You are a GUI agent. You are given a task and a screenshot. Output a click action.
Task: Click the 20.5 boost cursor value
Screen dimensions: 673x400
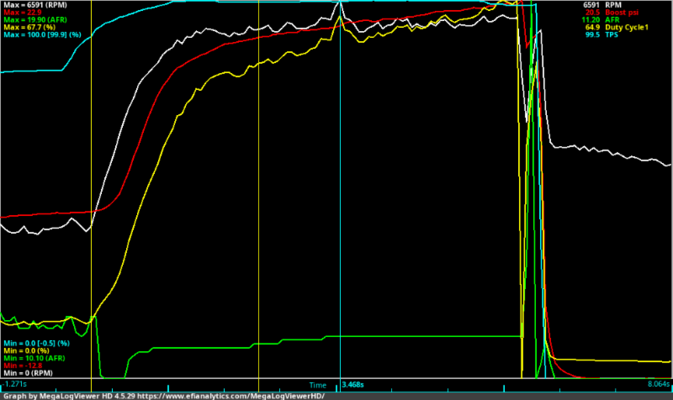coord(592,12)
